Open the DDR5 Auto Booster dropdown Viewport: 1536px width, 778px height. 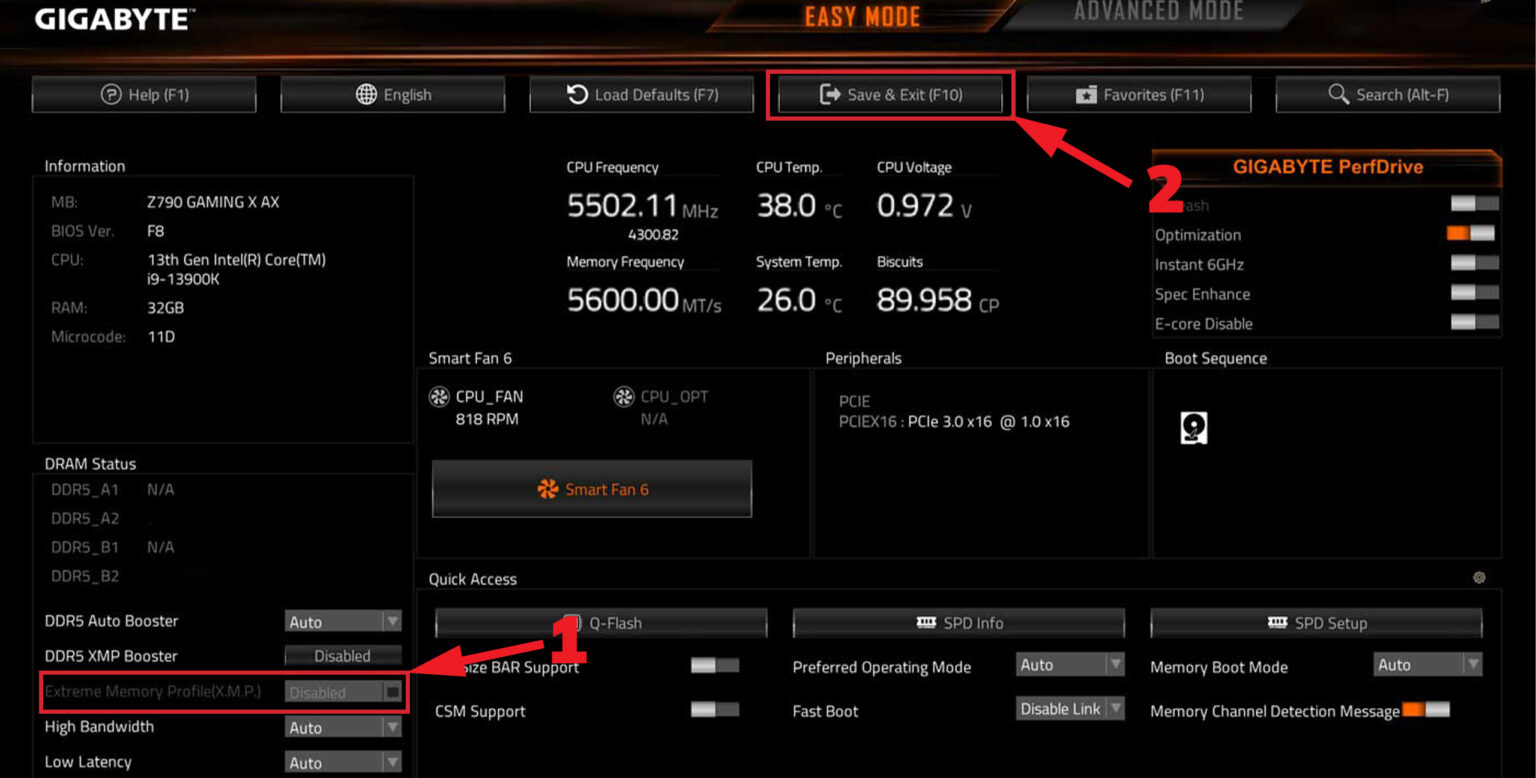[343, 621]
